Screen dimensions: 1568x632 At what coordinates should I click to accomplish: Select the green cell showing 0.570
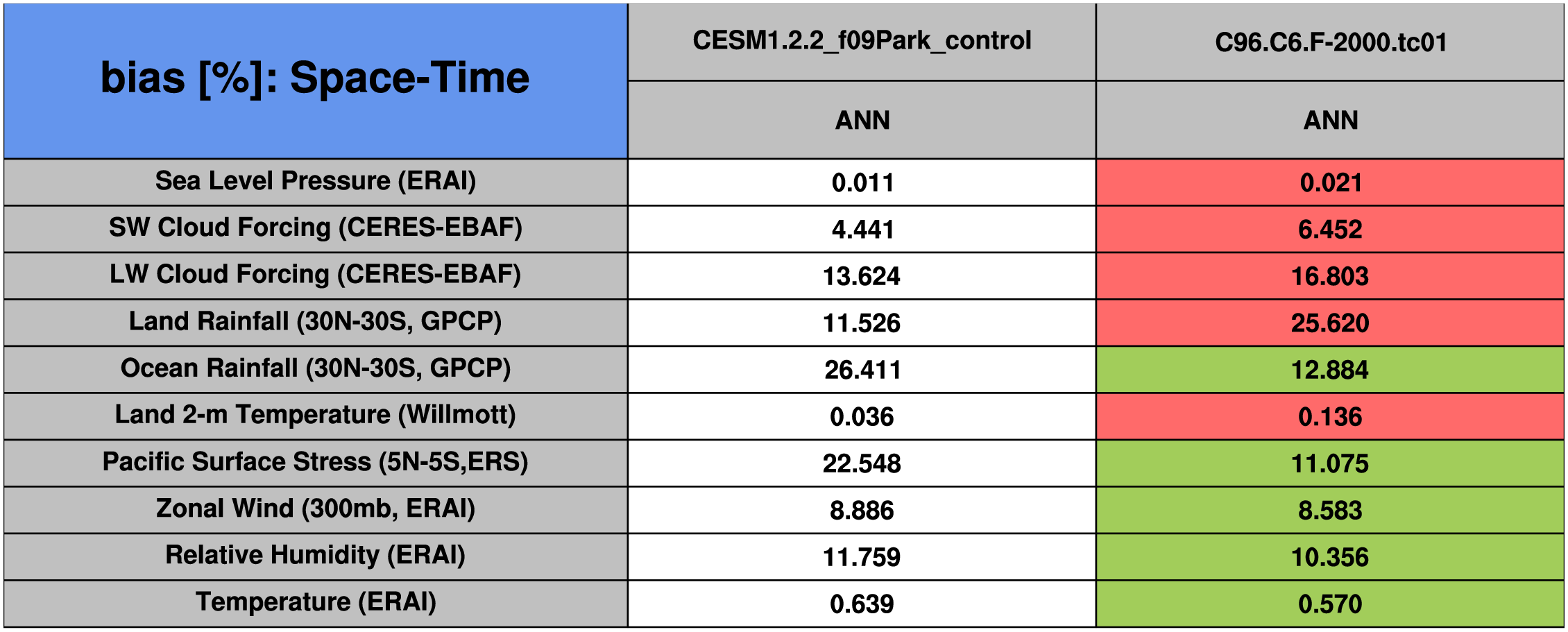1330,604
